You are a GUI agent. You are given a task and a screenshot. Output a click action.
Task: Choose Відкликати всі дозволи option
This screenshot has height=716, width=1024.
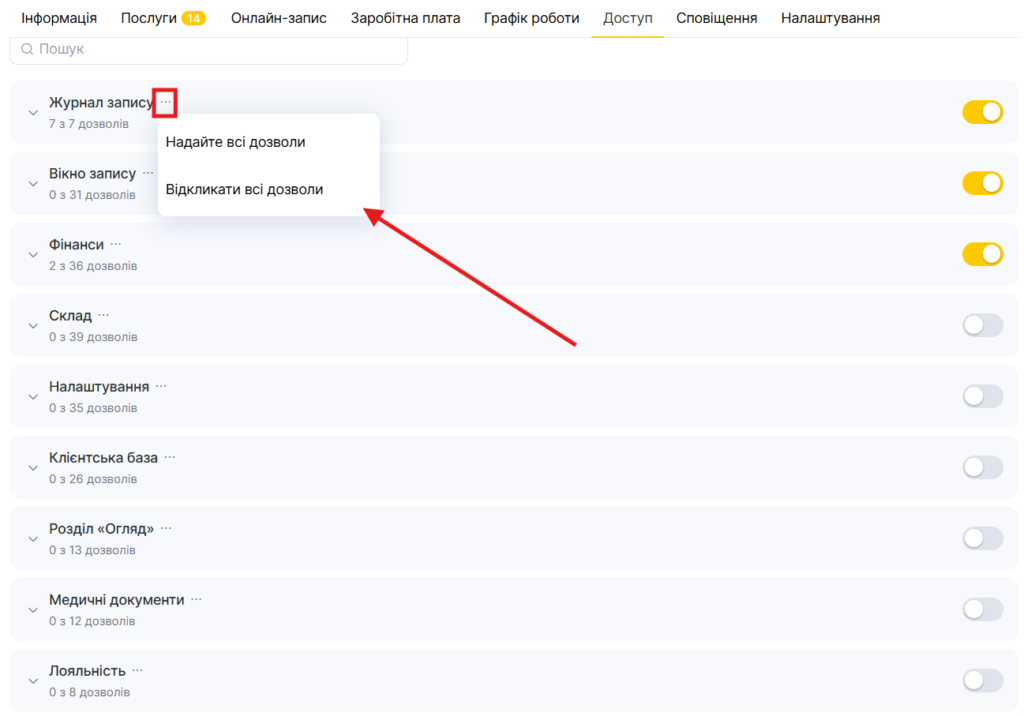tap(244, 189)
